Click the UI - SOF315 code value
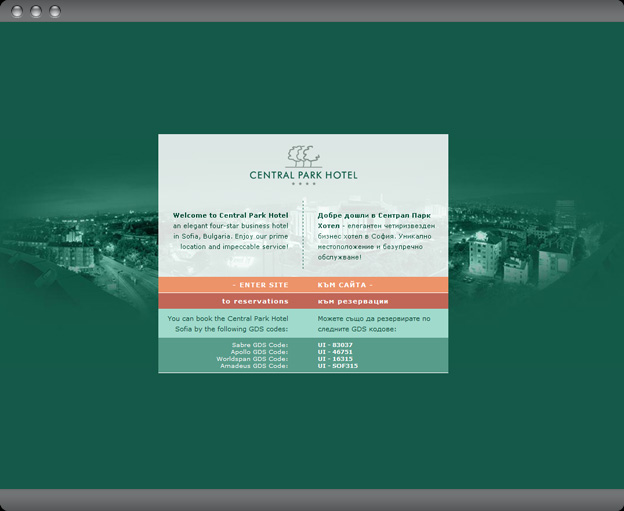This screenshot has width=624, height=511. (337, 366)
